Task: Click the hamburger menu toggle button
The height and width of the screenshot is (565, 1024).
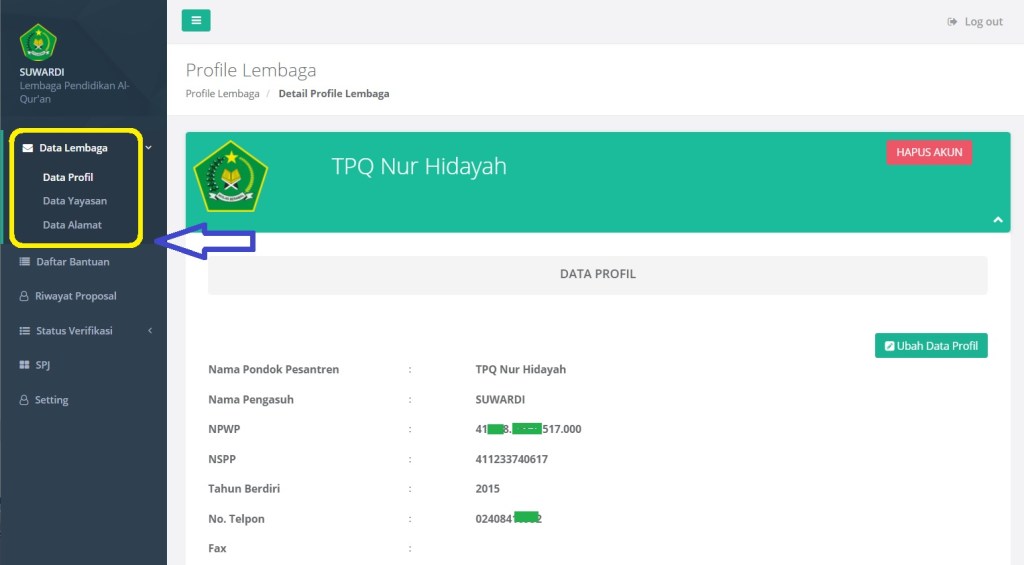Action: coord(196,20)
